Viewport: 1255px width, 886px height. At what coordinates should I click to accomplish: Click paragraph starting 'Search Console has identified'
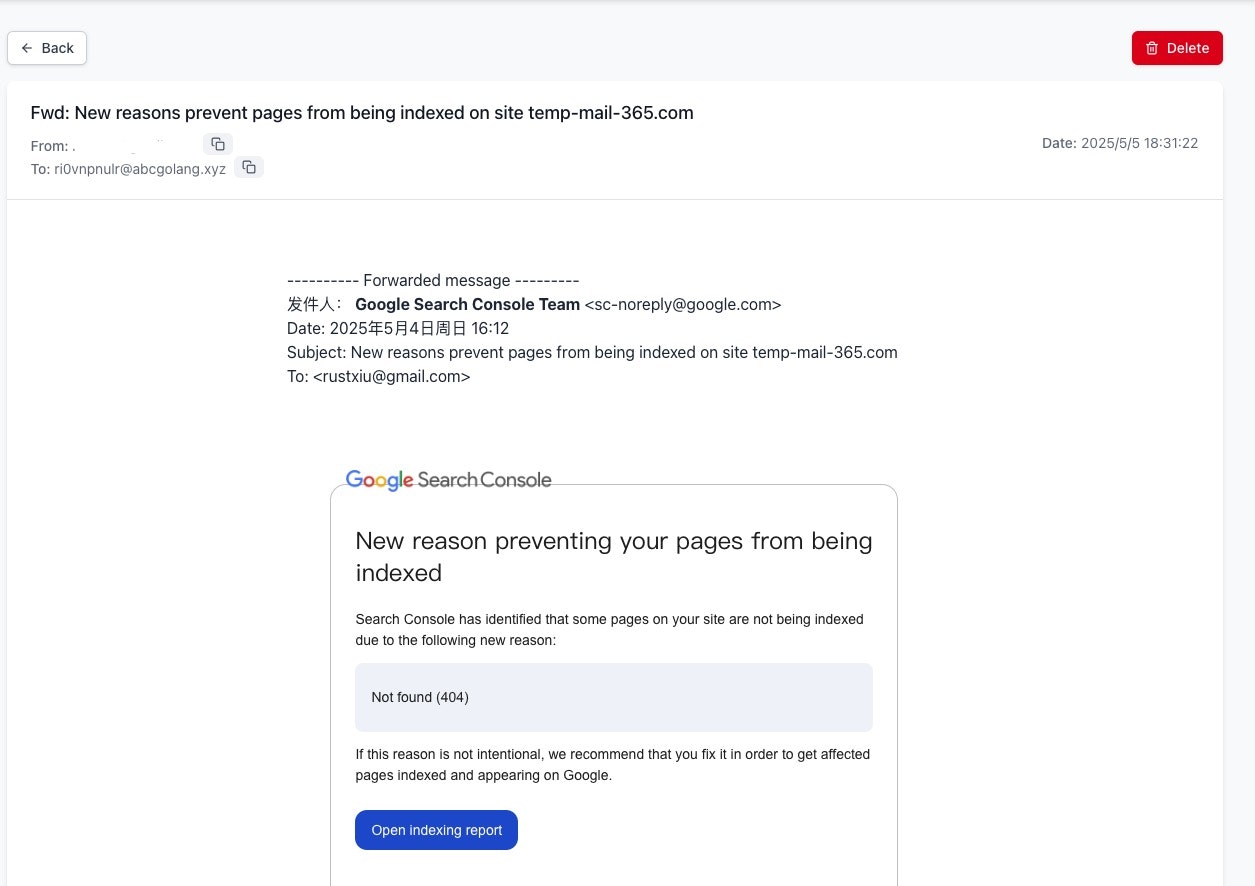point(610,630)
